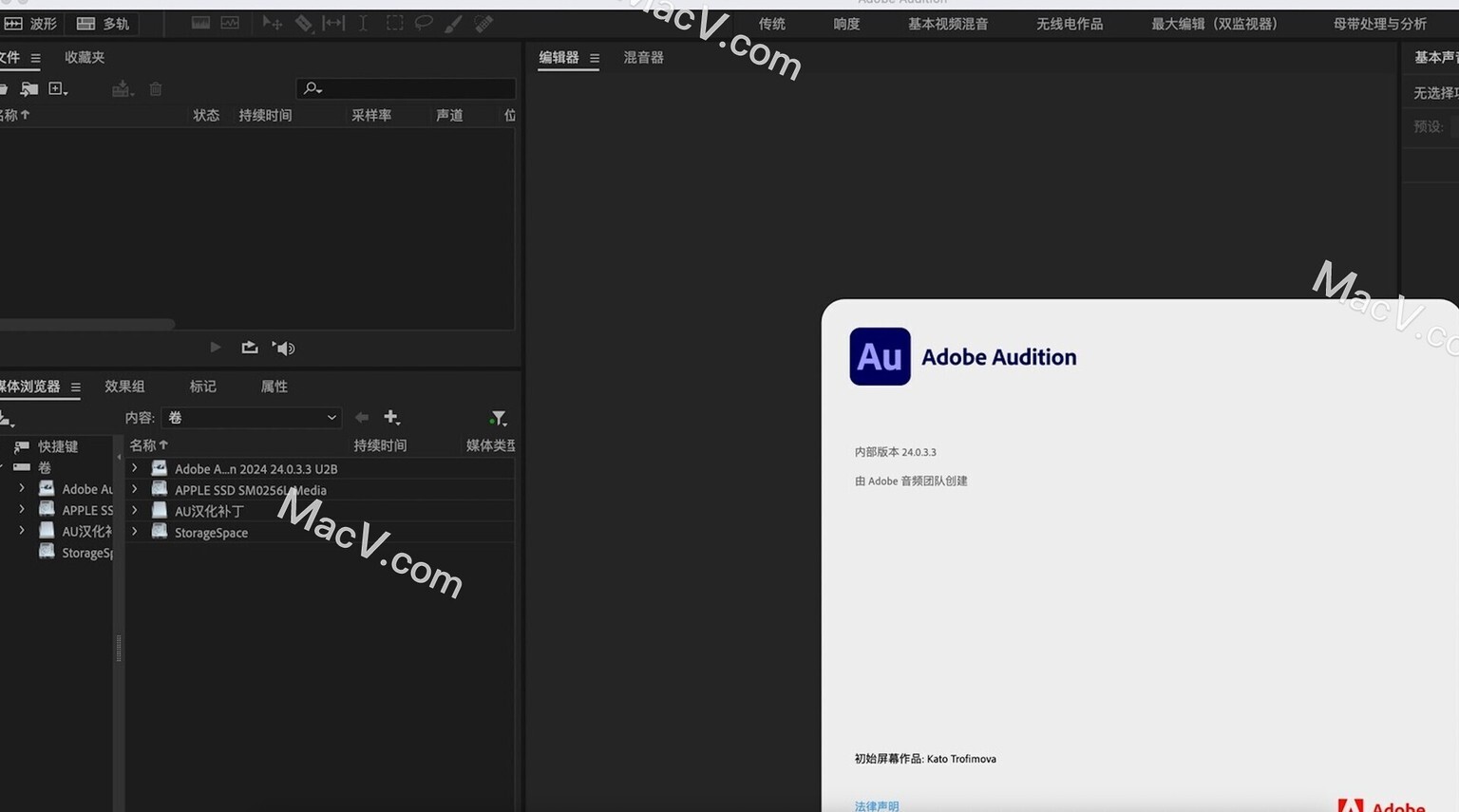This screenshot has height=812, width=1459.
Task: Open the 文件 panel menu icon
Action: pos(35,58)
